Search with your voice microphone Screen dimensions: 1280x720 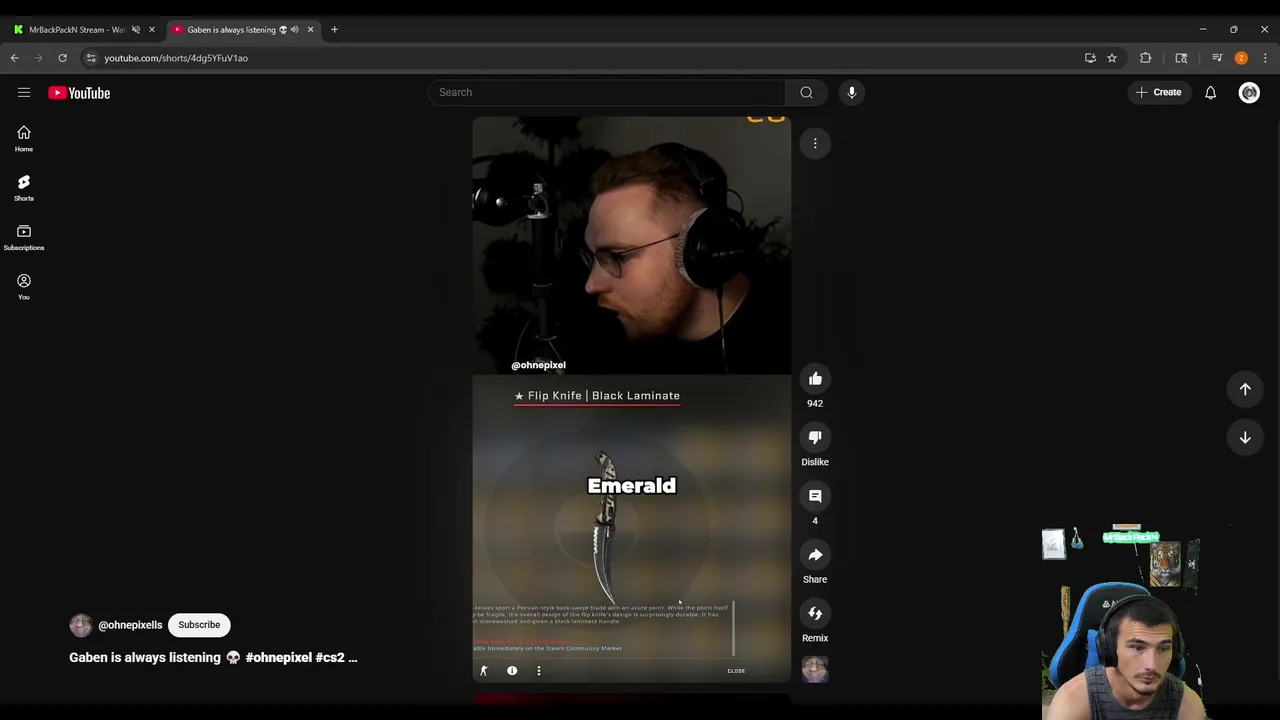pyautogui.click(x=852, y=92)
